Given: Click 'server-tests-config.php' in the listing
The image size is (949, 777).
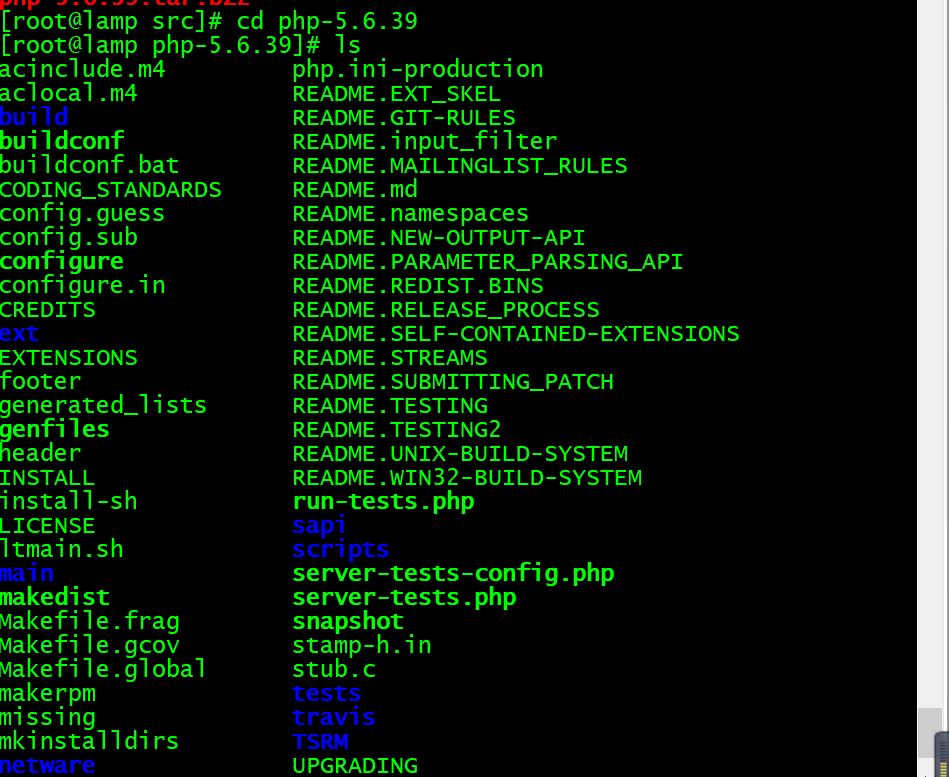Looking at the screenshot, I should pos(453,574).
